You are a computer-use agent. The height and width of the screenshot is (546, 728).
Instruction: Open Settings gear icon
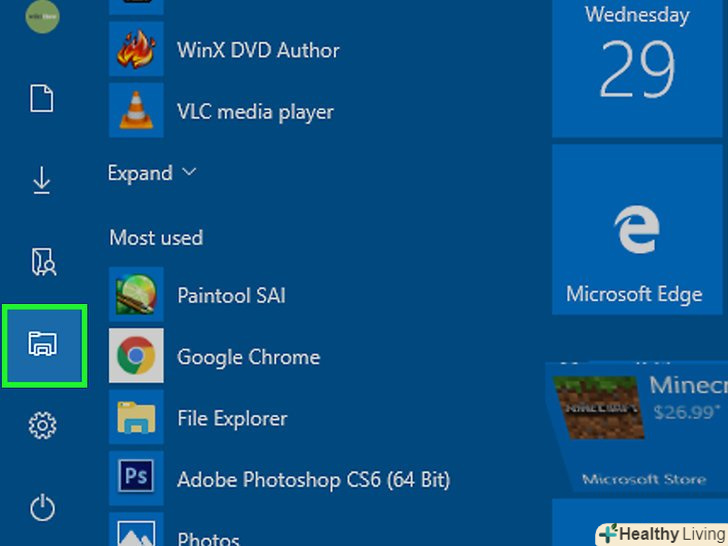42,425
